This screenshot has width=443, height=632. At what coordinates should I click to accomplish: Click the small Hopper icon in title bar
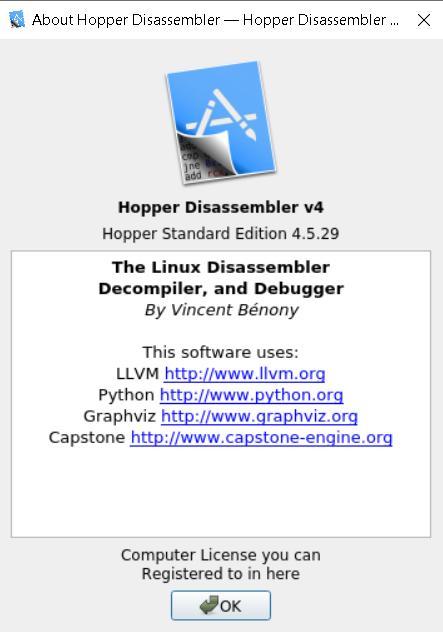pos(17,19)
